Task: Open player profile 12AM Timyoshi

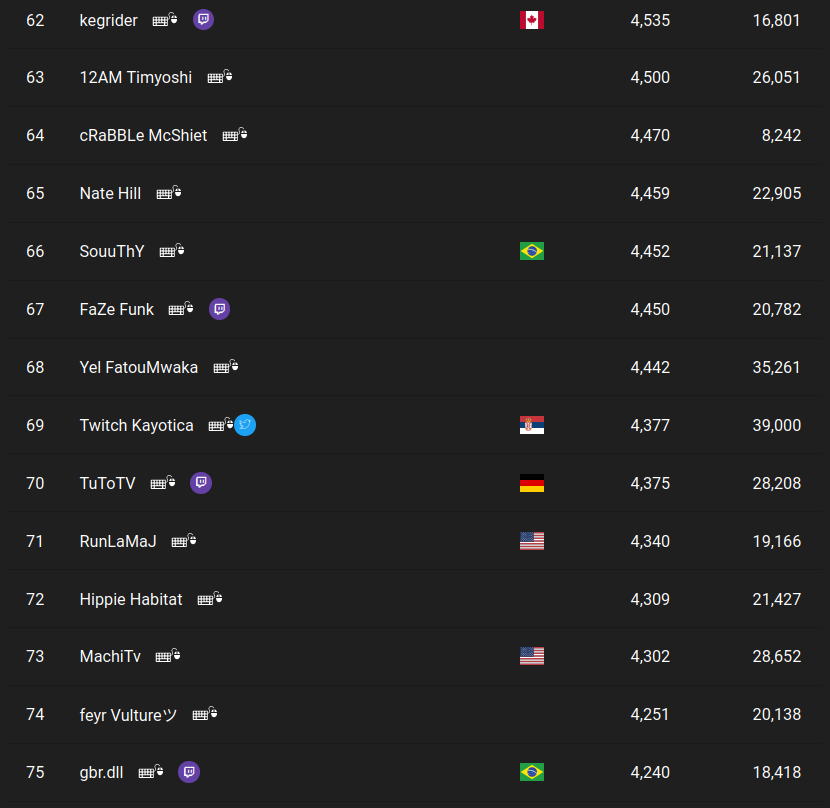Action: pos(136,77)
